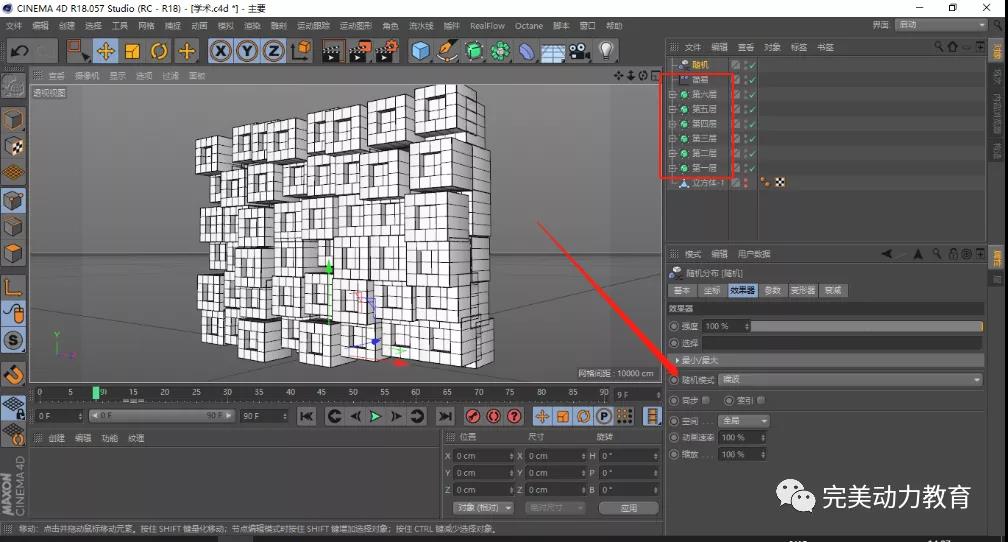1008x542 pixels.
Task: Open the spline pen tool
Action: click(x=448, y=51)
